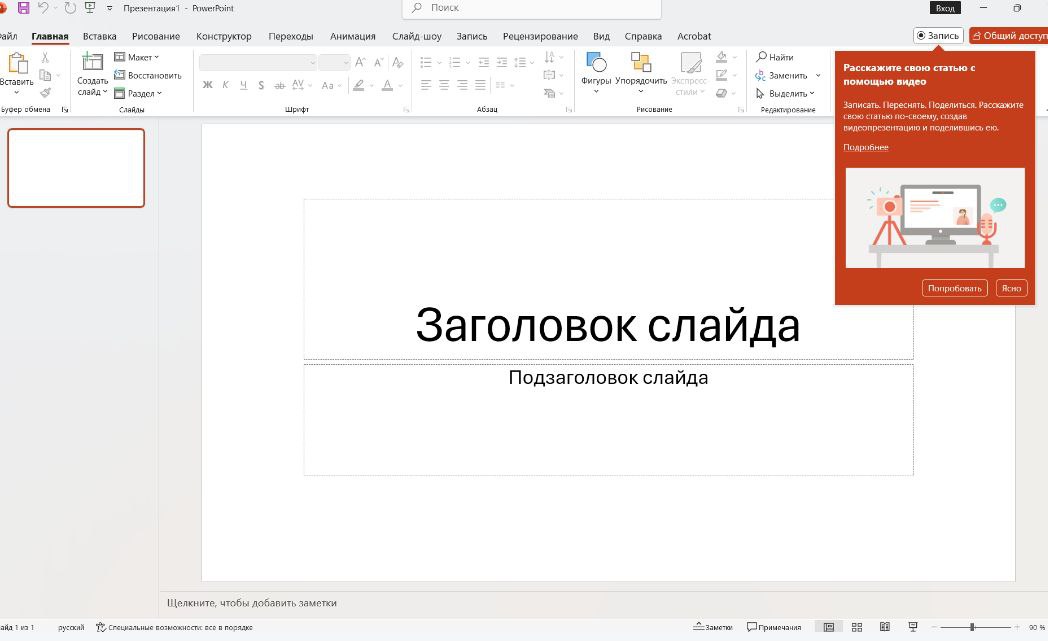
Task: Click the Найти search tool
Action: coord(775,57)
